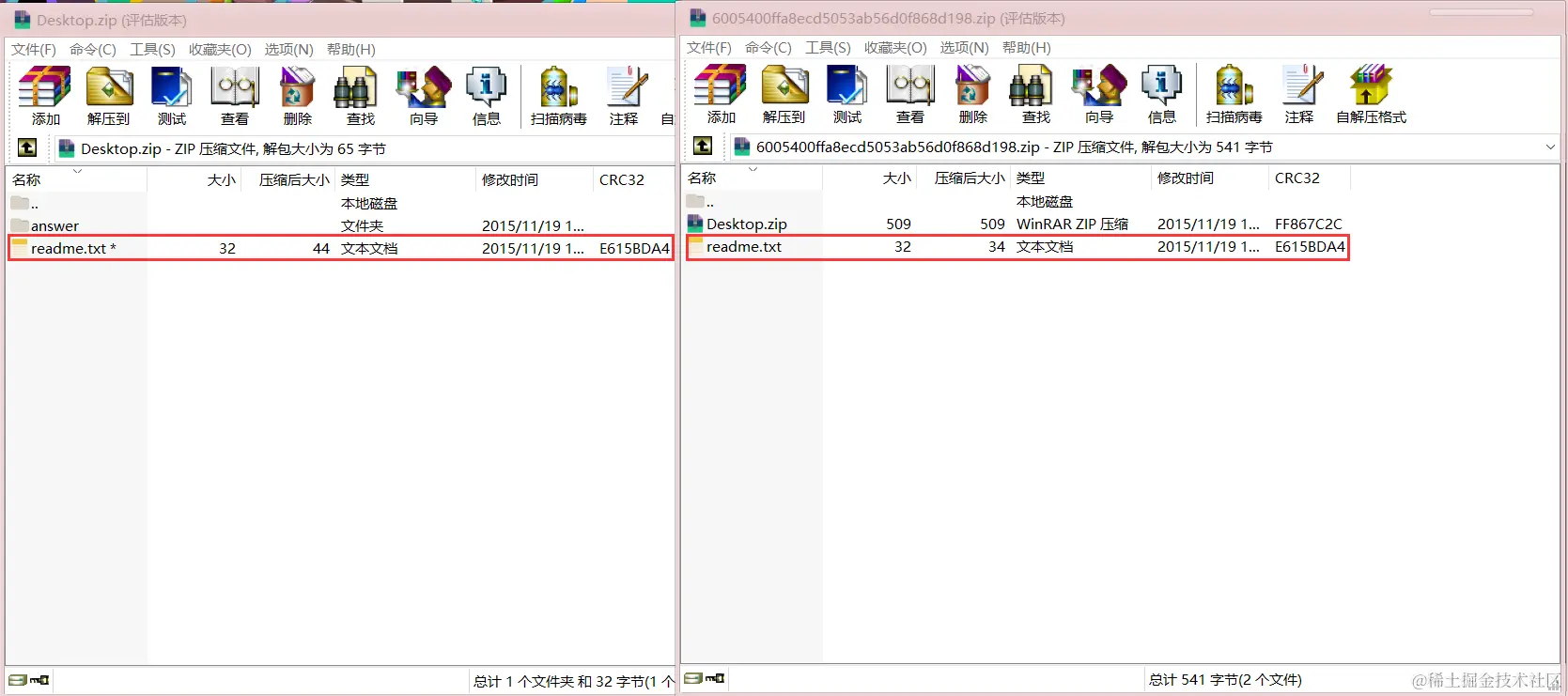1568x696 pixels.
Task: Open 命令(C) menu in 6005400ffa8ecd window
Action: click(768, 47)
